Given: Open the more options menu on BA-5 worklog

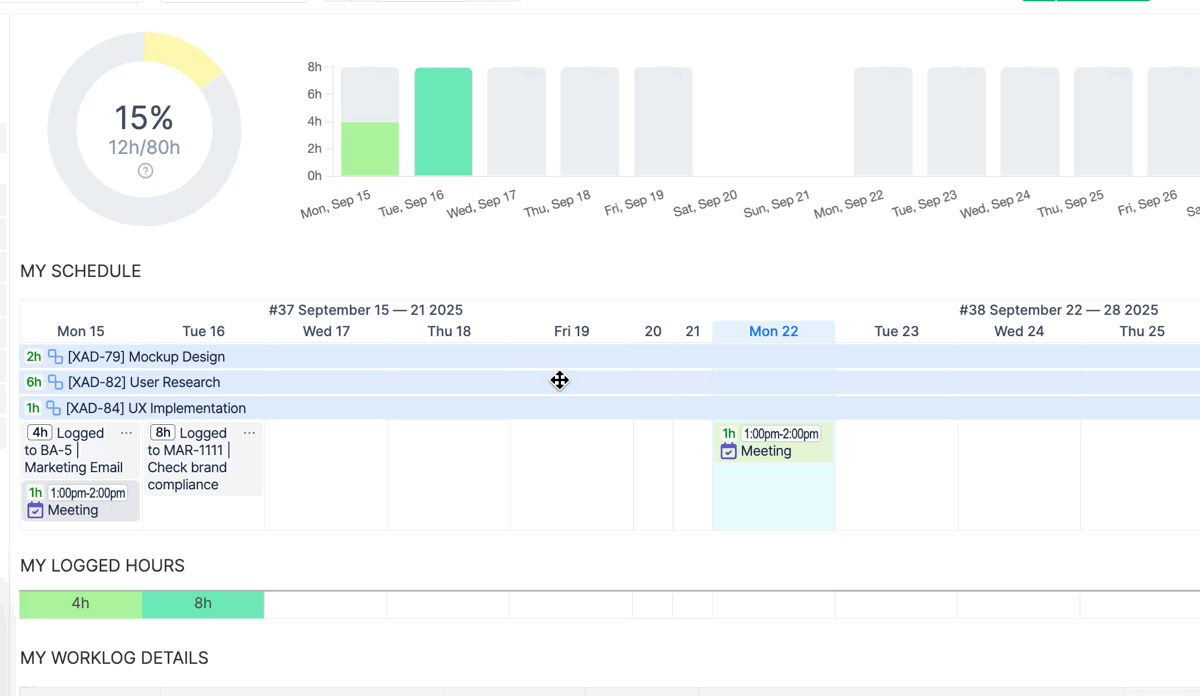Looking at the screenshot, I should (126, 433).
